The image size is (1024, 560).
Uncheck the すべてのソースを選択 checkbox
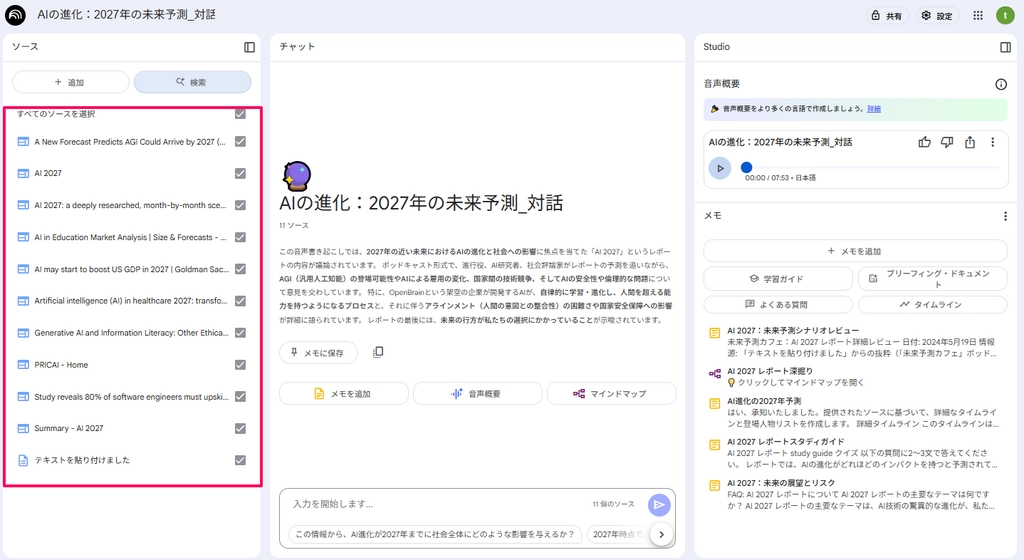tap(240, 114)
